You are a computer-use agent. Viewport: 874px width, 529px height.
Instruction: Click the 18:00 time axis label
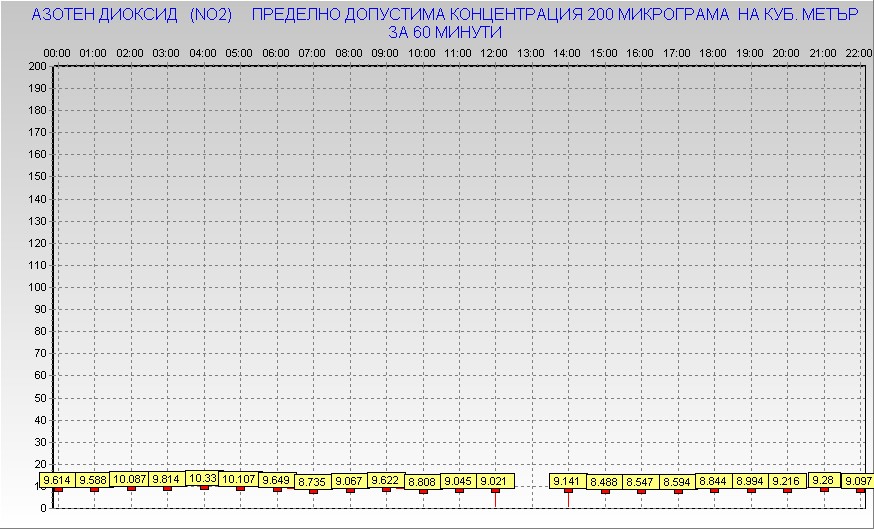713,52
